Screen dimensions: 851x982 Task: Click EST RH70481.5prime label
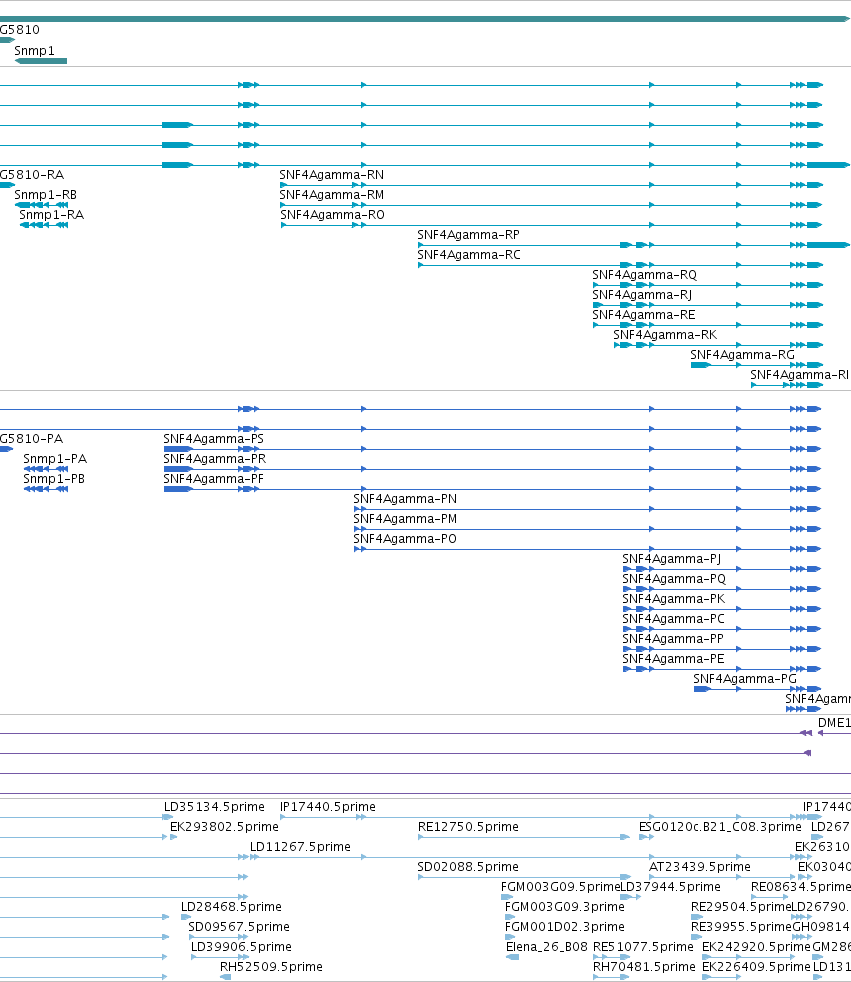point(644,968)
